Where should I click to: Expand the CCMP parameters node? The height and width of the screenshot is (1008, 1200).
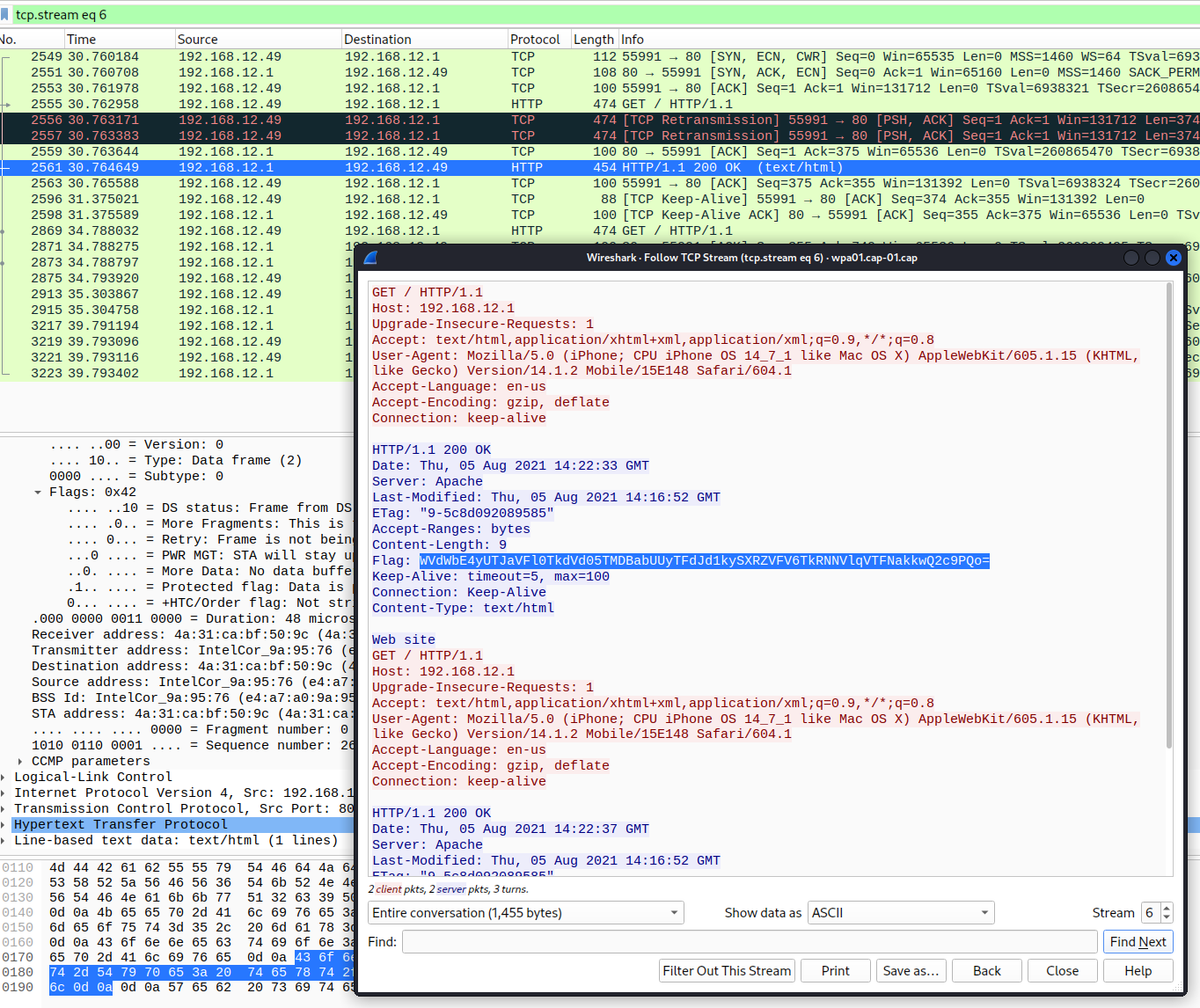pyautogui.click(x=20, y=762)
